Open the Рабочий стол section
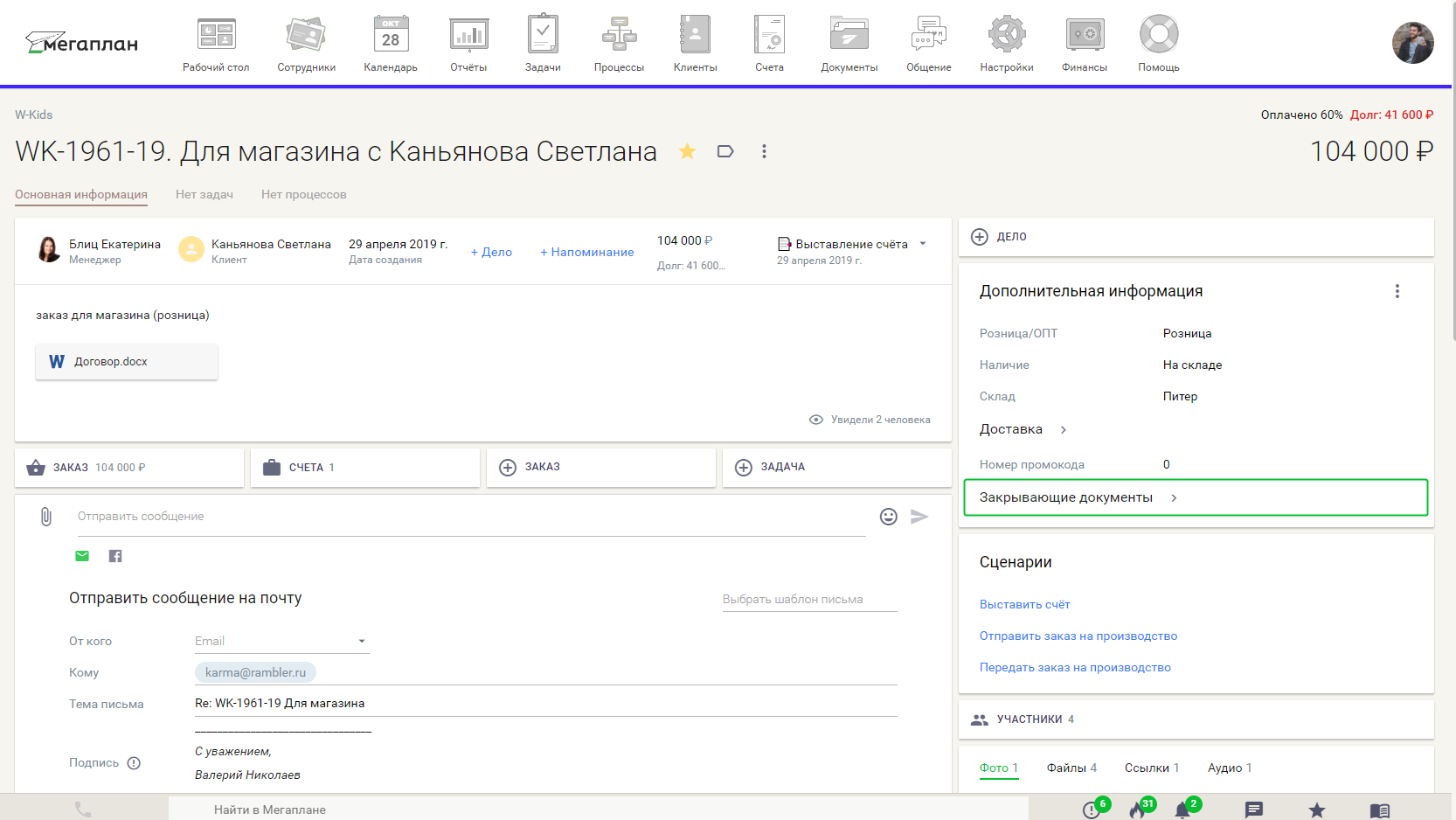 (216, 44)
